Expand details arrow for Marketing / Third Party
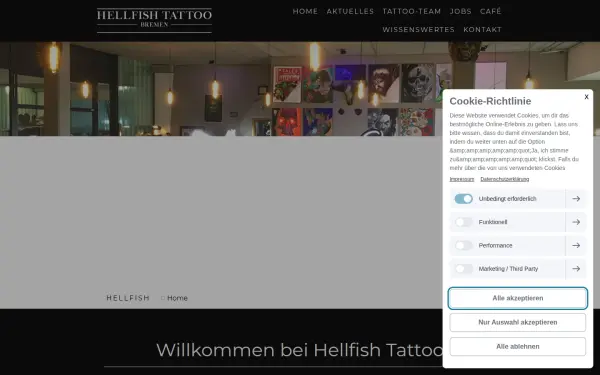The image size is (600, 375). (x=576, y=269)
